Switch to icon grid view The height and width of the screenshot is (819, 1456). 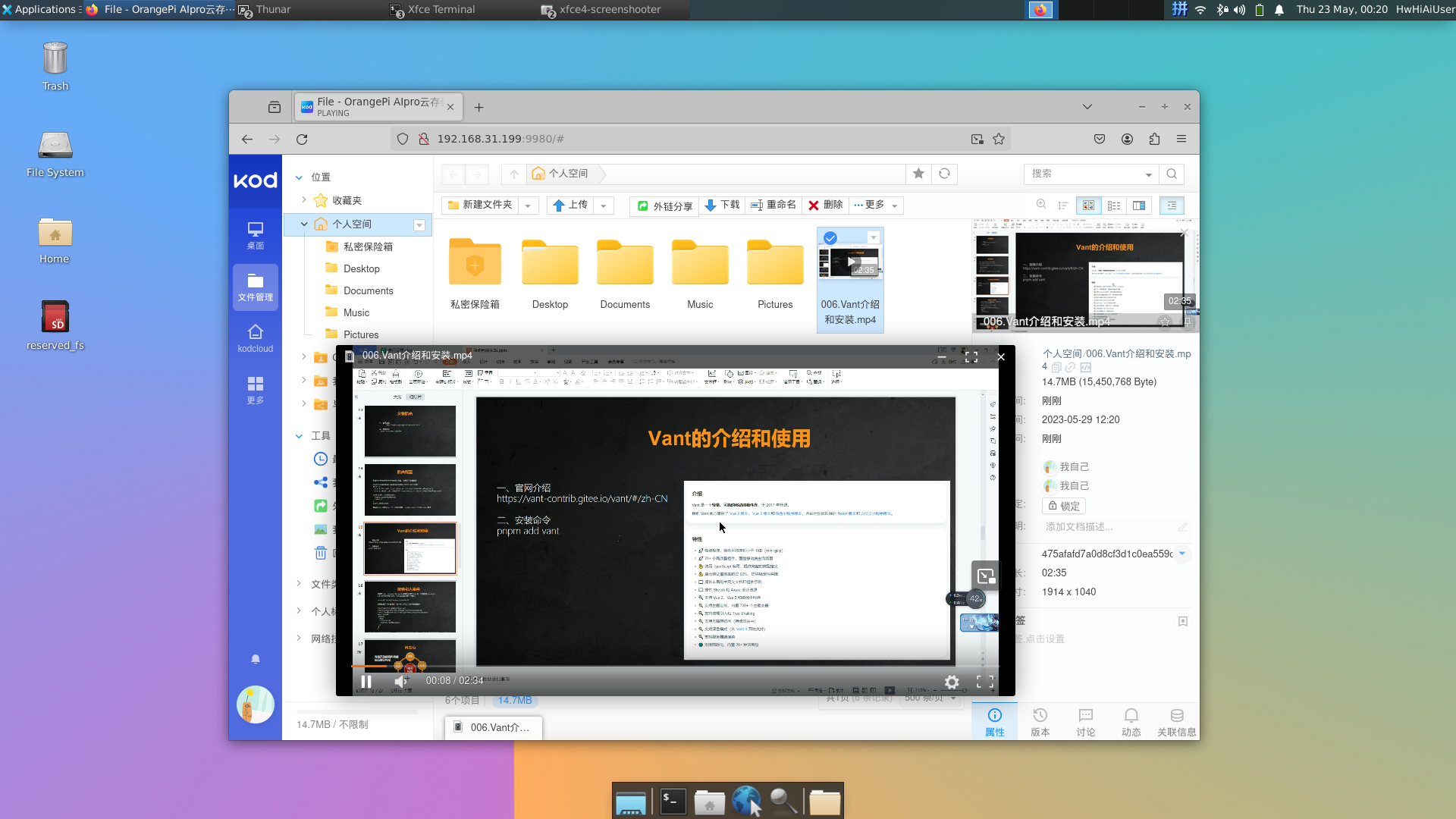(1088, 206)
